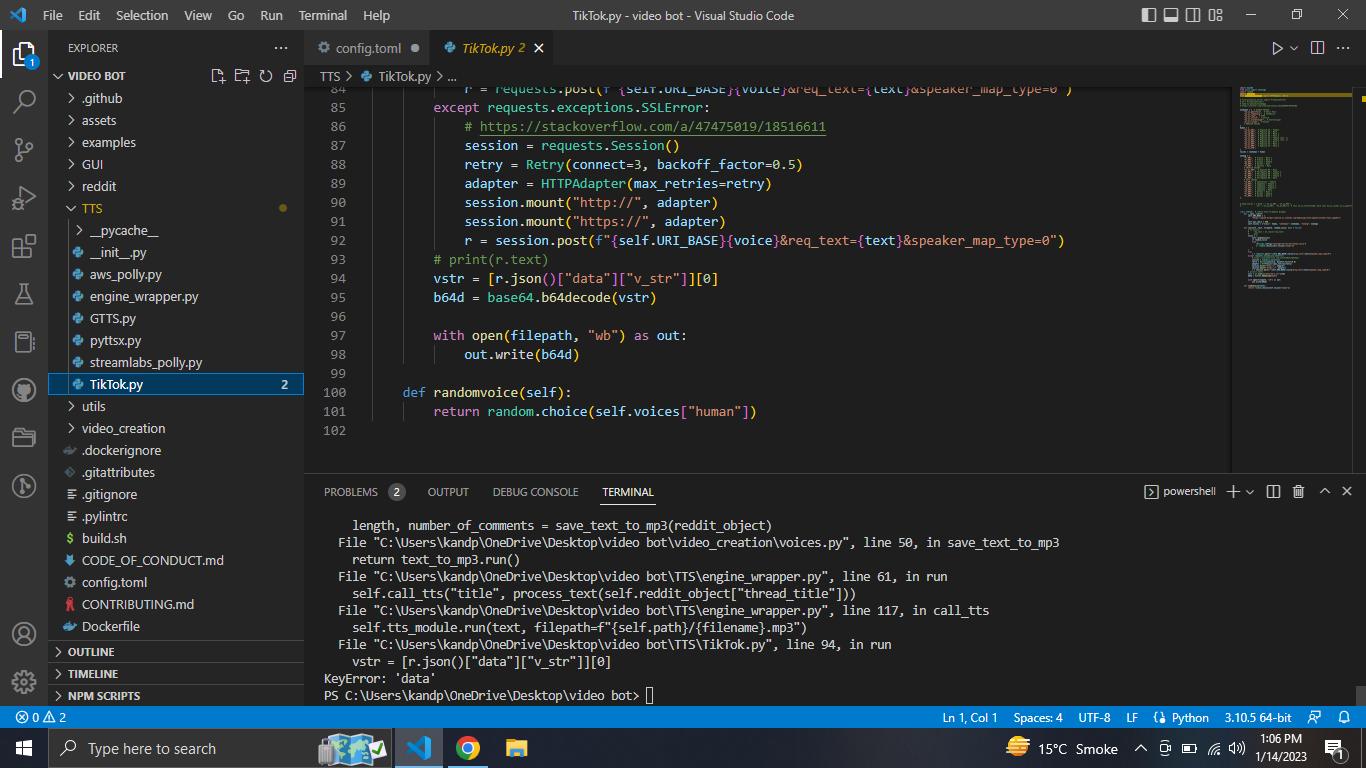Open the Terminal menu
This screenshot has width=1366, height=768.
point(322,15)
